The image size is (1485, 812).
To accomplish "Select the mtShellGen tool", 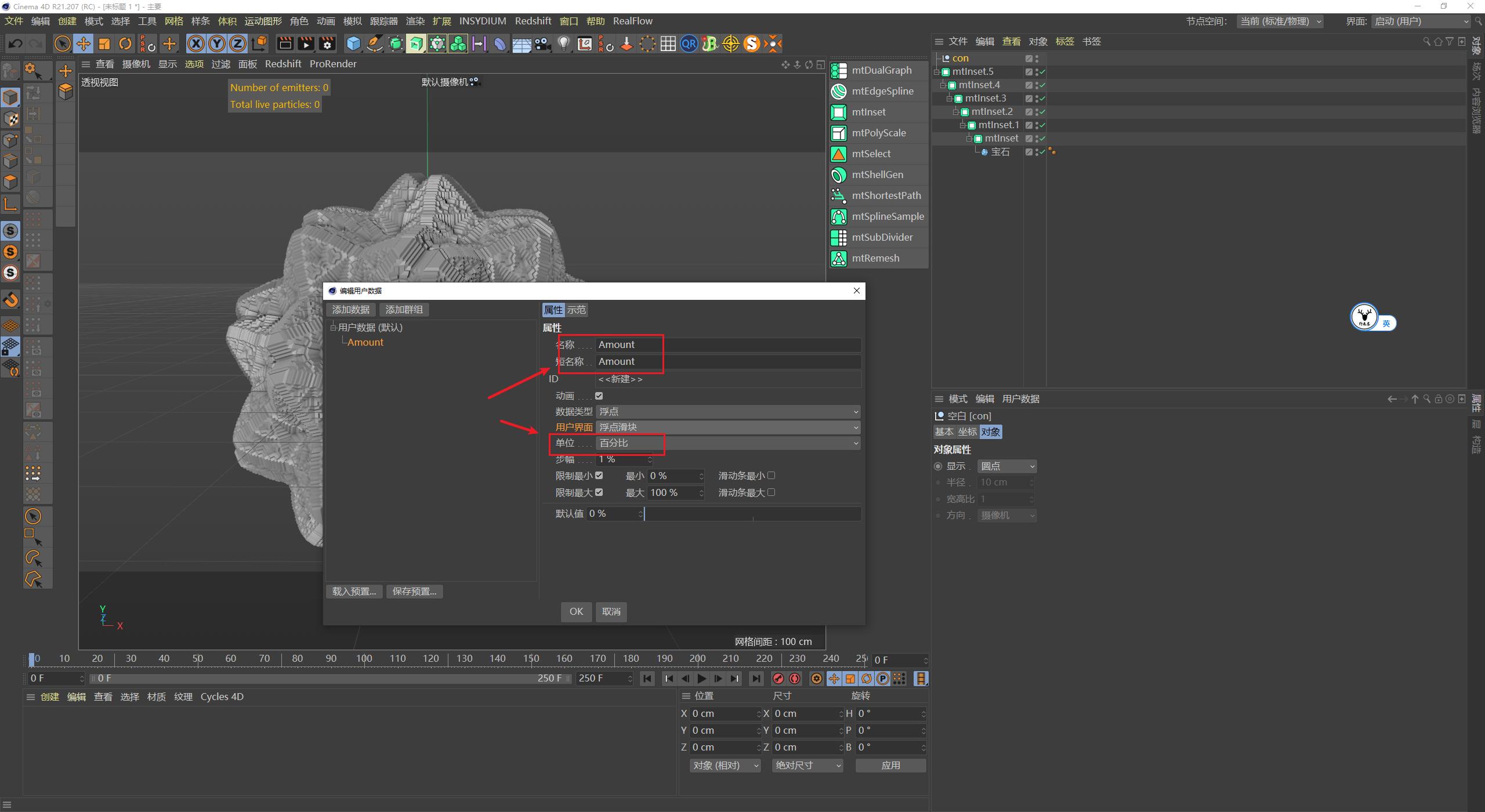I will tap(877, 175).
